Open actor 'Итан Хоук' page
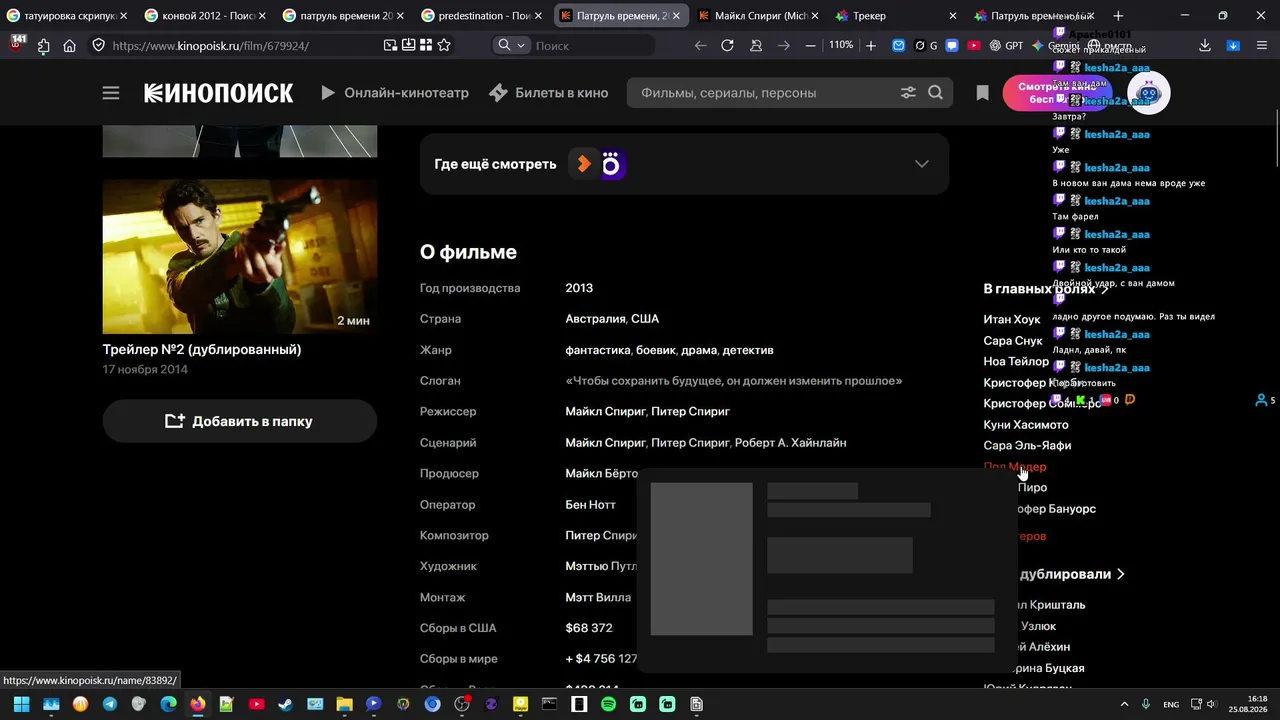This screenshot has width=1280, height=720. pyautogui.click(x=1012, y=320)
